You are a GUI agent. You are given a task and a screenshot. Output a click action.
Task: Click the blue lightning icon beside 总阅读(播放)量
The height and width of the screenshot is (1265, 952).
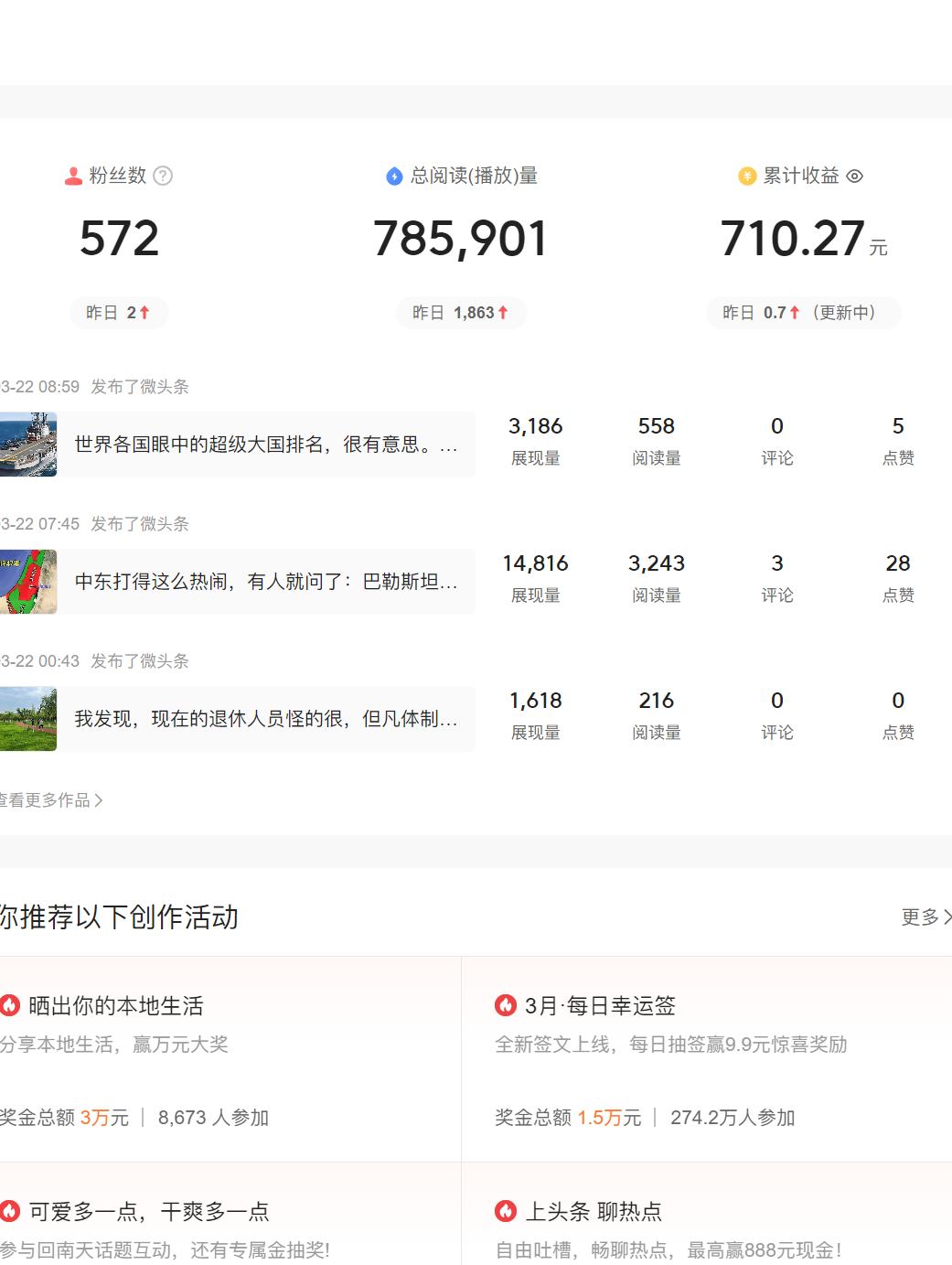pos(393,176)
